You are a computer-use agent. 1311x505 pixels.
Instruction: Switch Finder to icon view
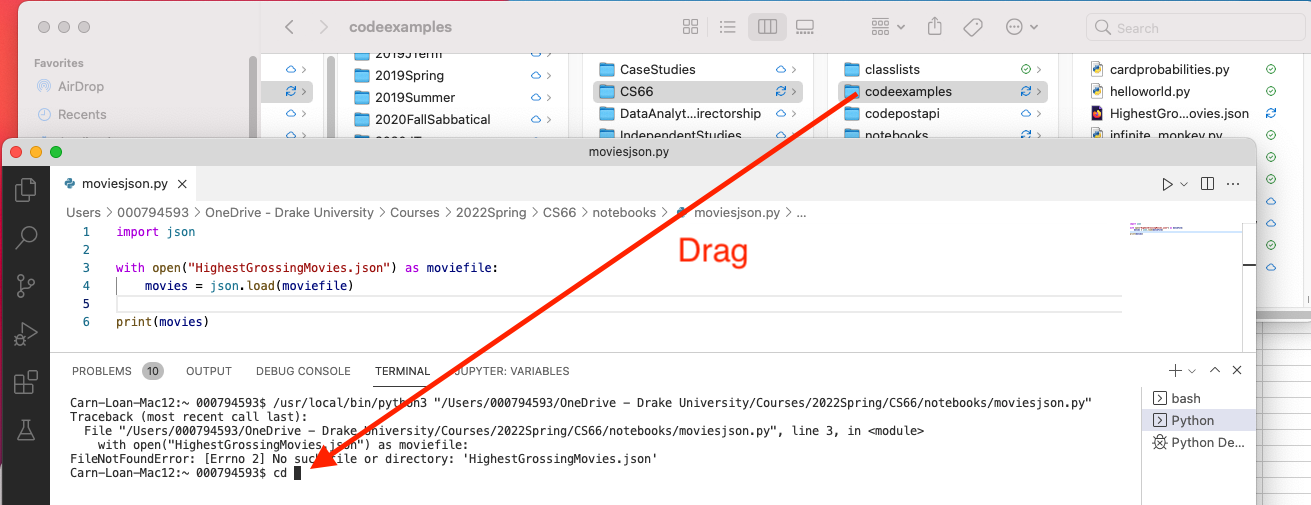690,27
